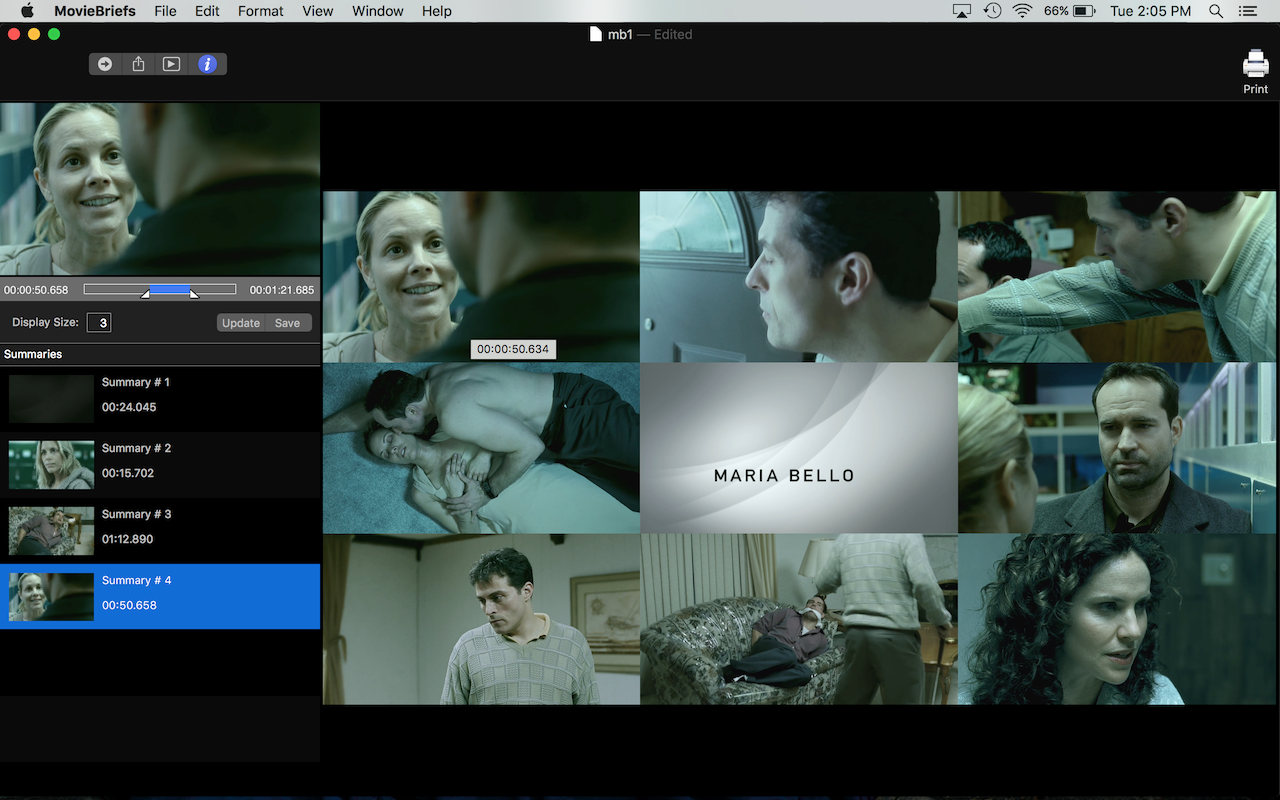The image size is (1280, 800).
Task: Open Spotlight search in menu bar
Action: pos(1216,11)
